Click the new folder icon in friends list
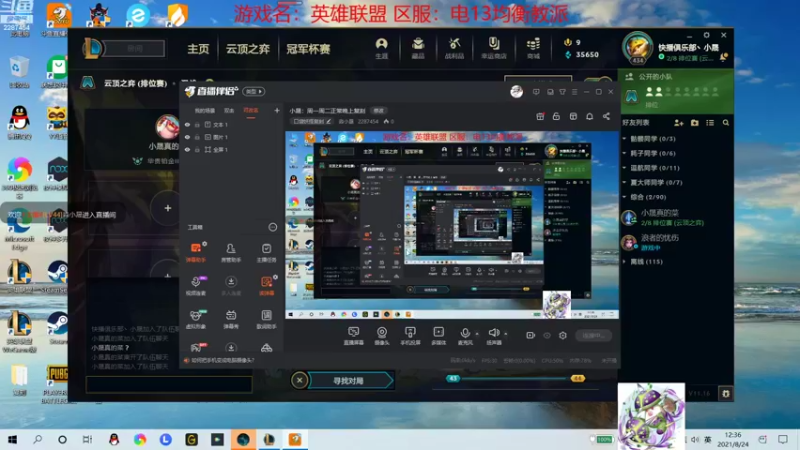800x450 pixels. coord(694,123)
